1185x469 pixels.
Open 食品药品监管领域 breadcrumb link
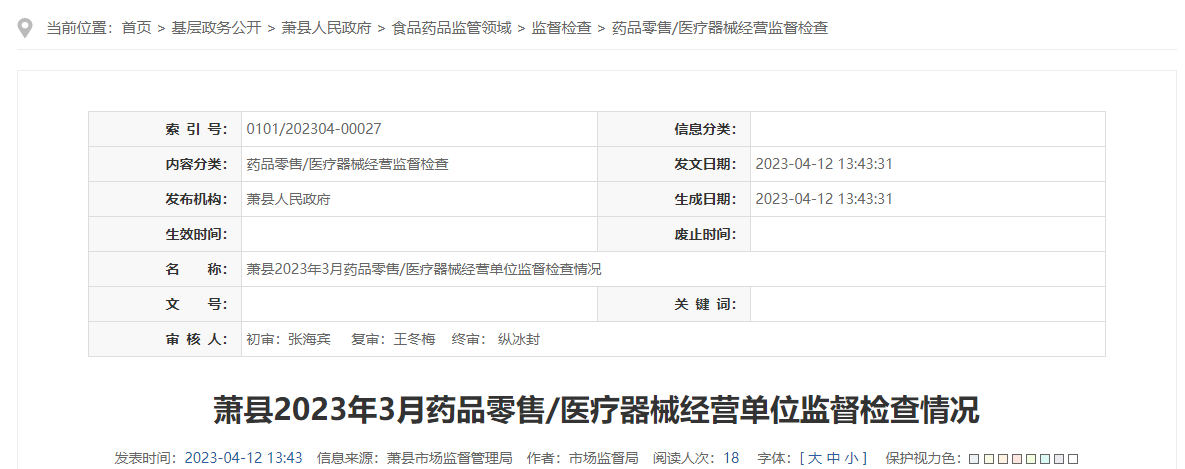click(451, 28)
